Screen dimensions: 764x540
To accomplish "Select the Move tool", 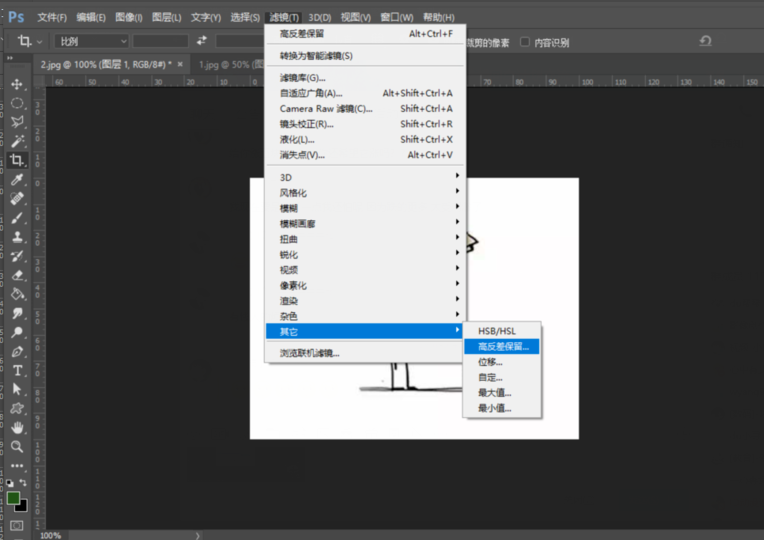I will [17, 84].
